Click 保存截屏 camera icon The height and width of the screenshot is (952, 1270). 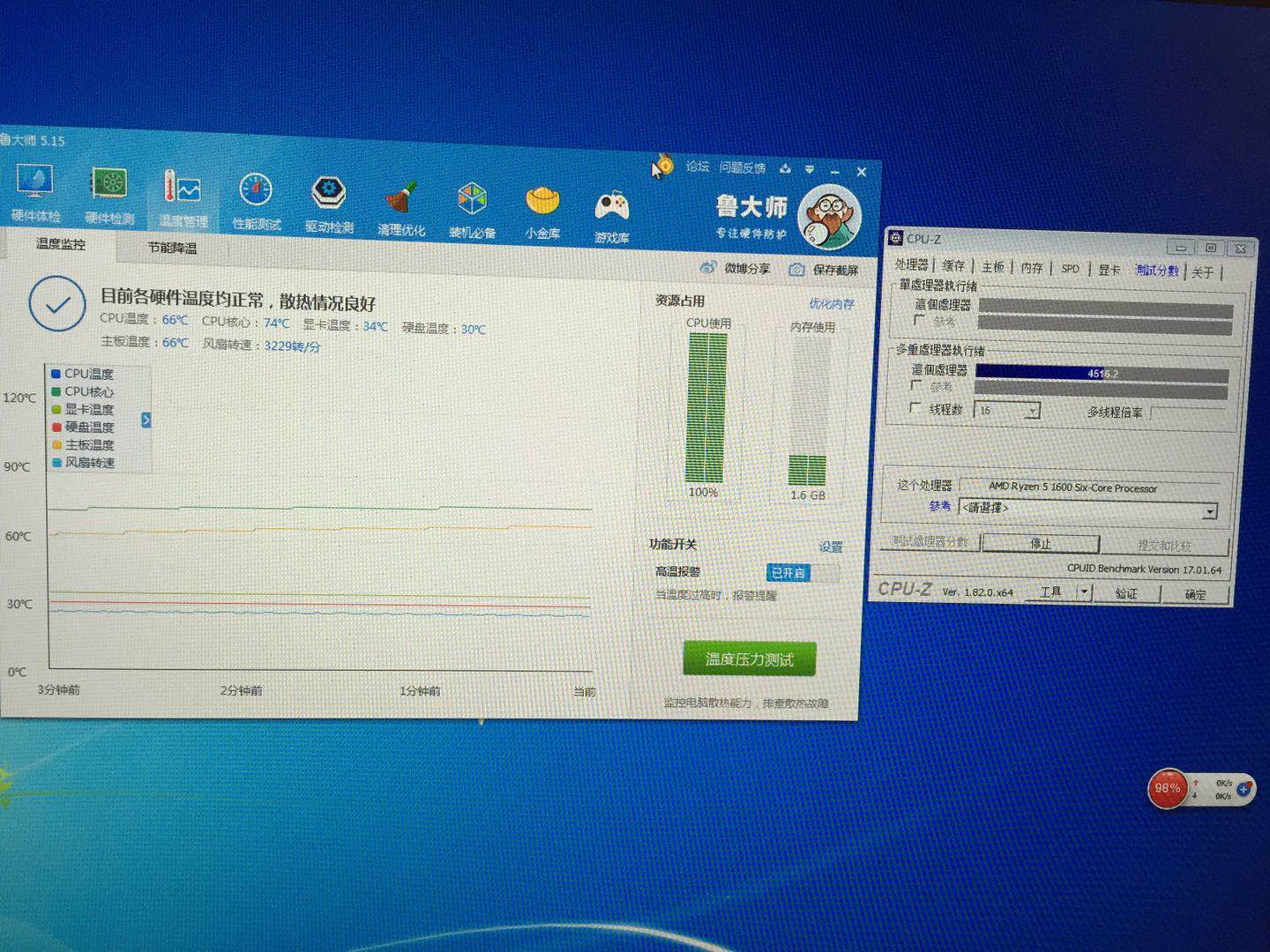[x=797, y=270]
